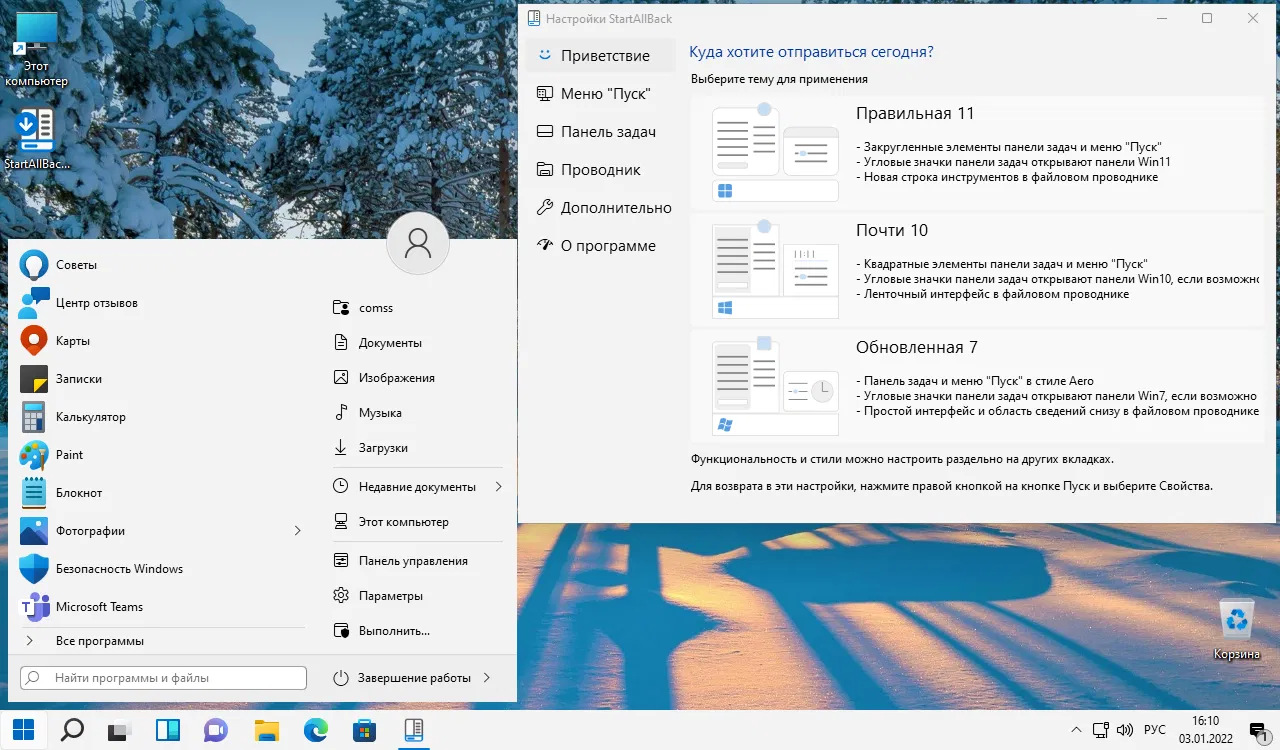Open Параметры settings from Start menu

(x=417, y=596)
